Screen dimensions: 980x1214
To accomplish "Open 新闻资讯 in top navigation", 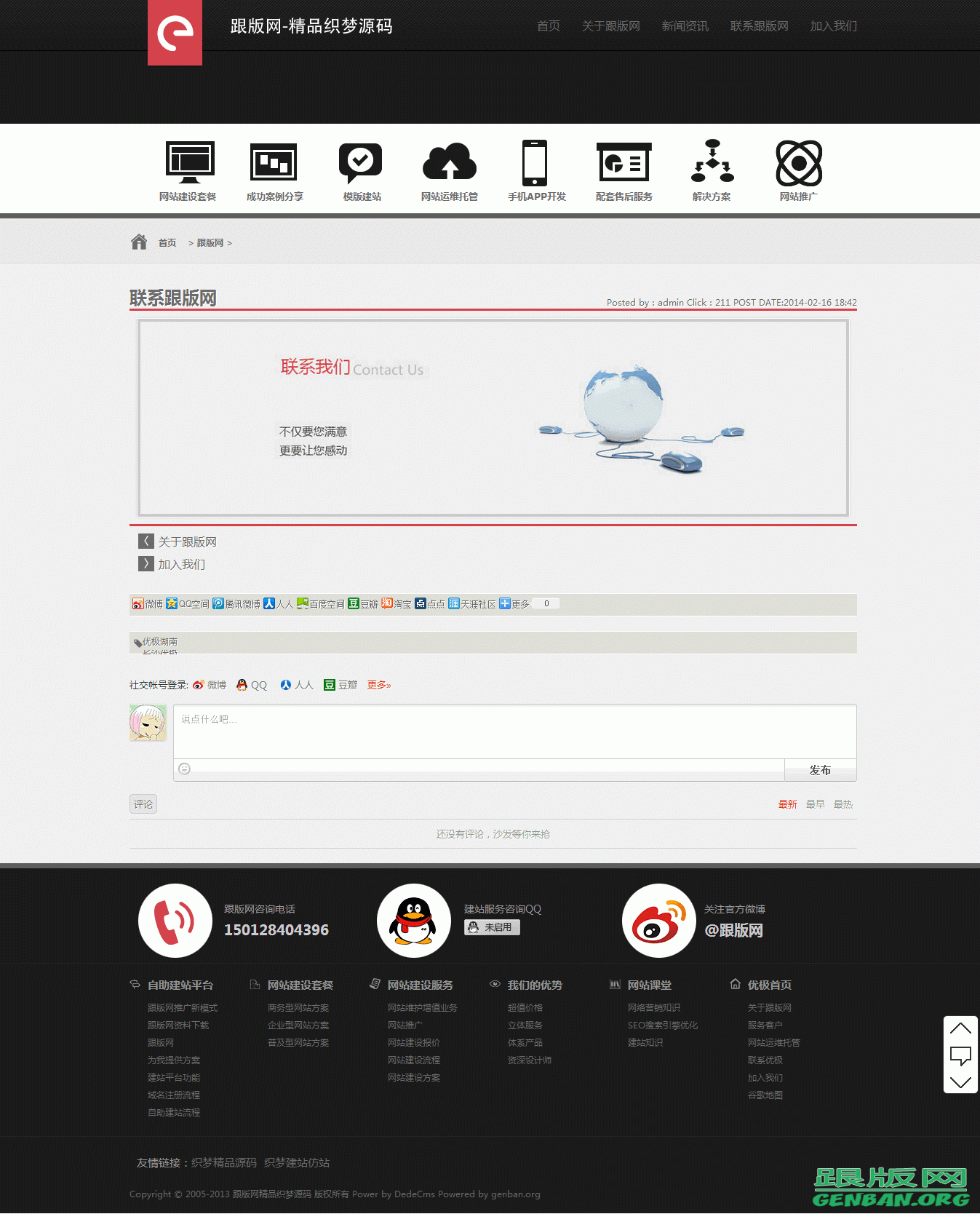I will 685,26.
